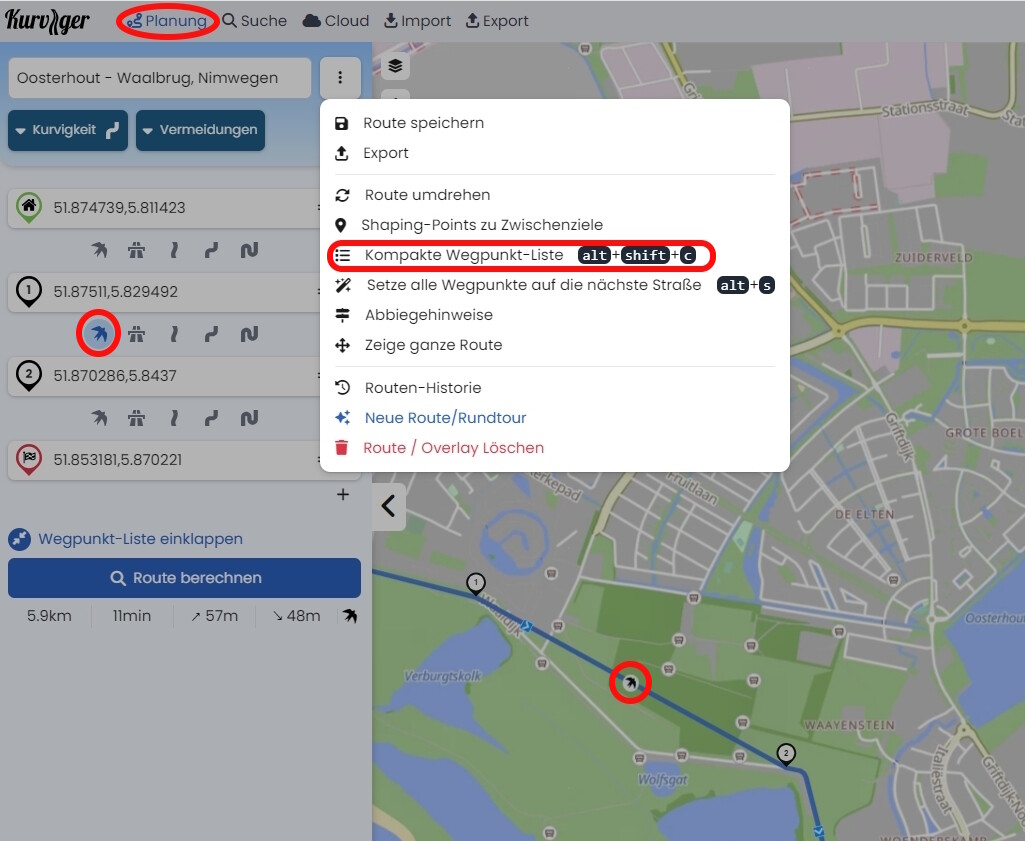1025x841 pixels.
Task: Toggle curvy mode below waypoint 1
Action: 211,334
